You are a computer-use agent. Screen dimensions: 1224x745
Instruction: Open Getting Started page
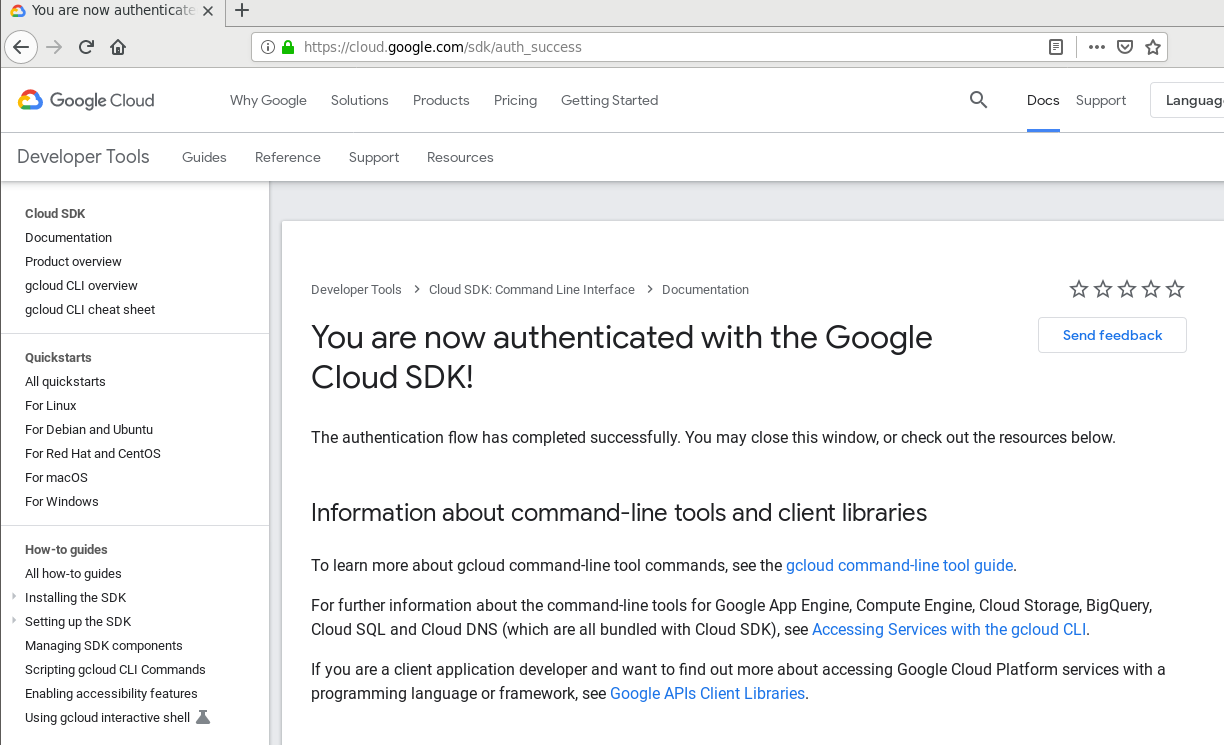pos(609,100)
